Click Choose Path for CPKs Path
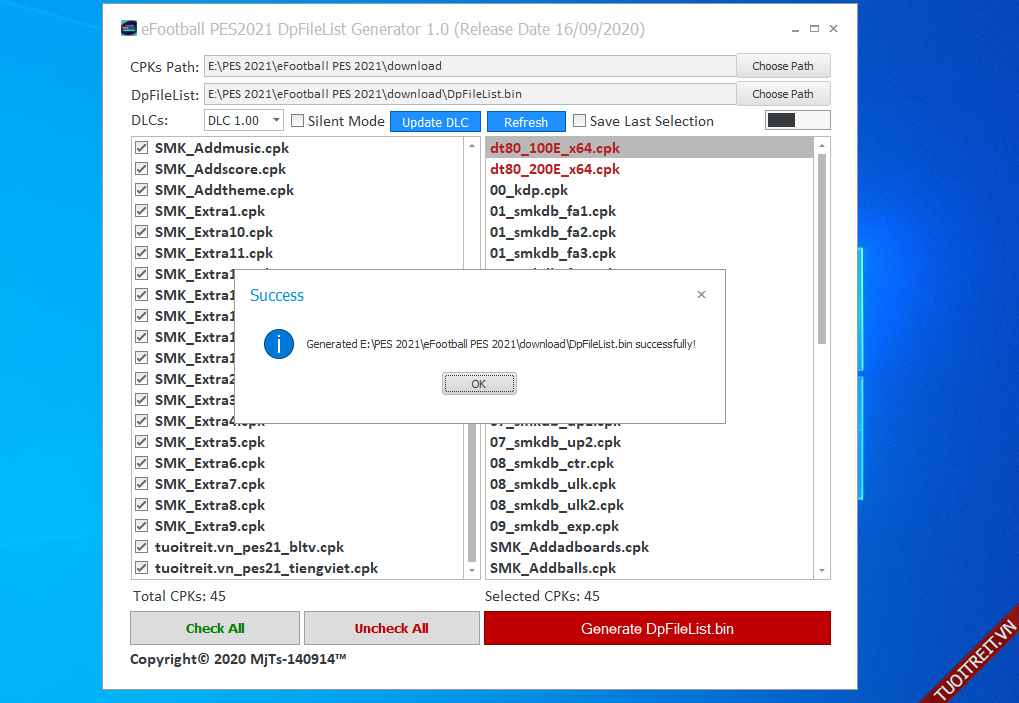 [x=783, y=66]
